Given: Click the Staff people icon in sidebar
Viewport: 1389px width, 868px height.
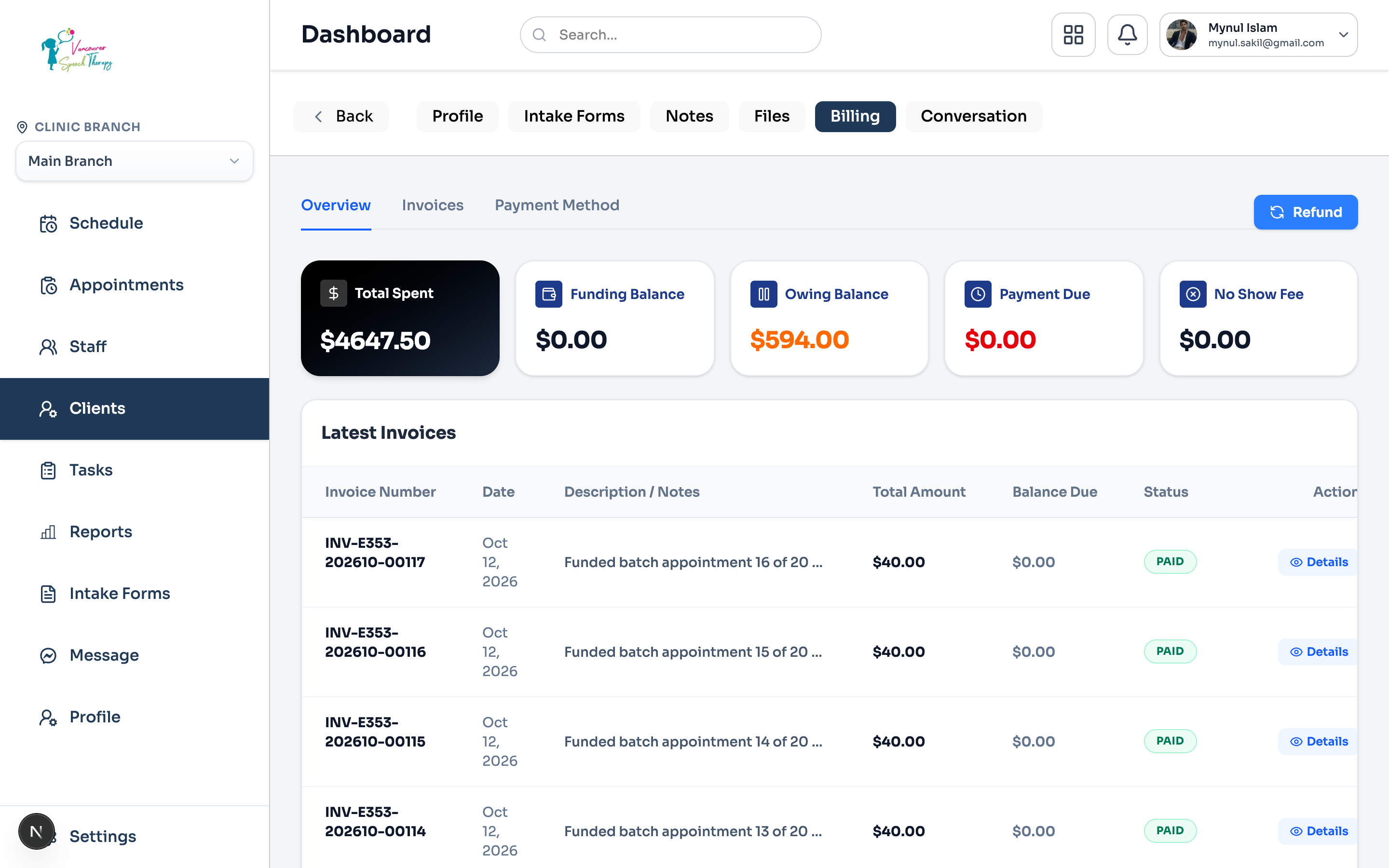Looking at the screenshot, I should click(x=48, y=347).
